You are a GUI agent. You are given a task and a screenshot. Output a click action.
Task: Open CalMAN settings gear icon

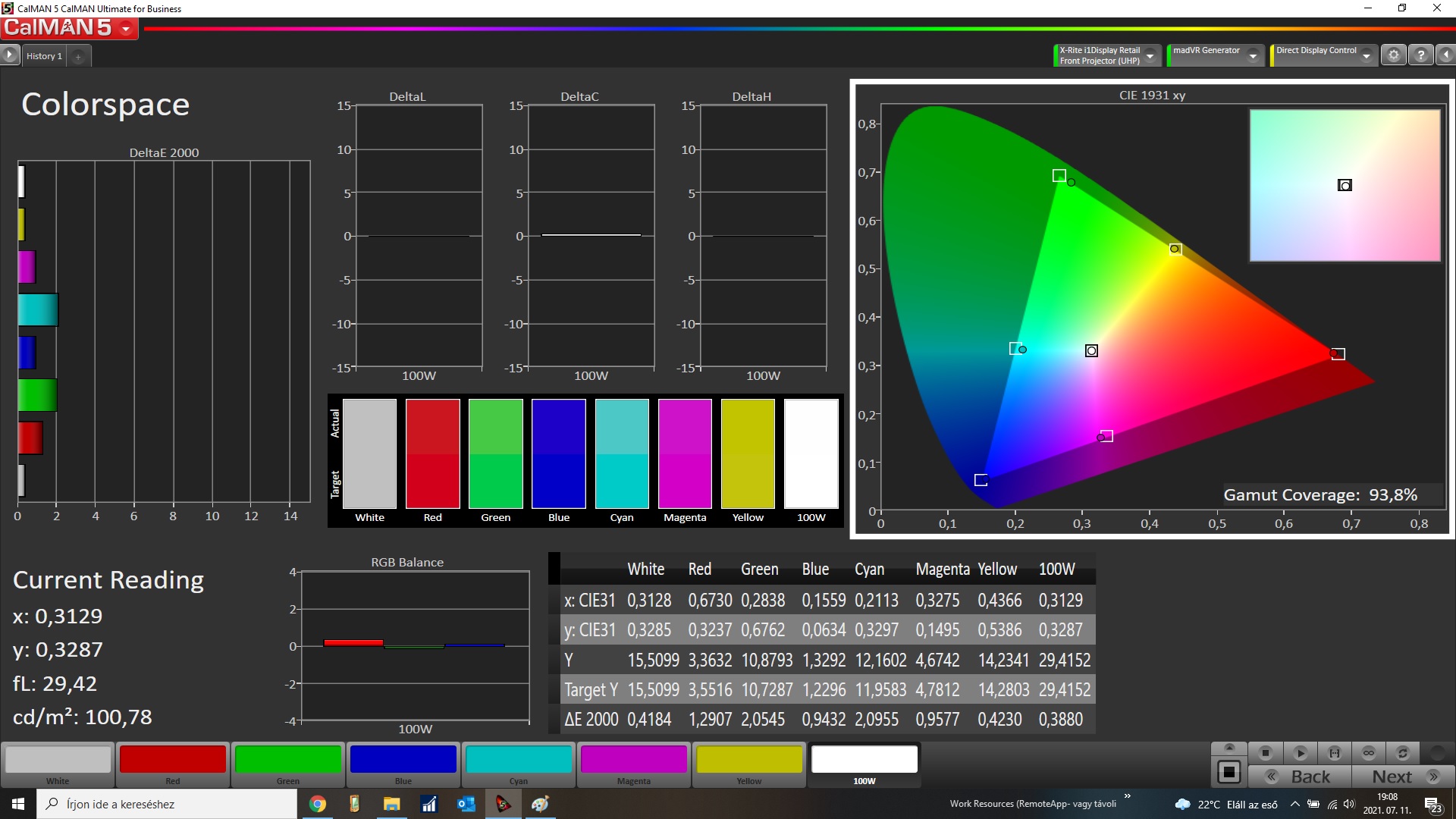coord(1393,55)
